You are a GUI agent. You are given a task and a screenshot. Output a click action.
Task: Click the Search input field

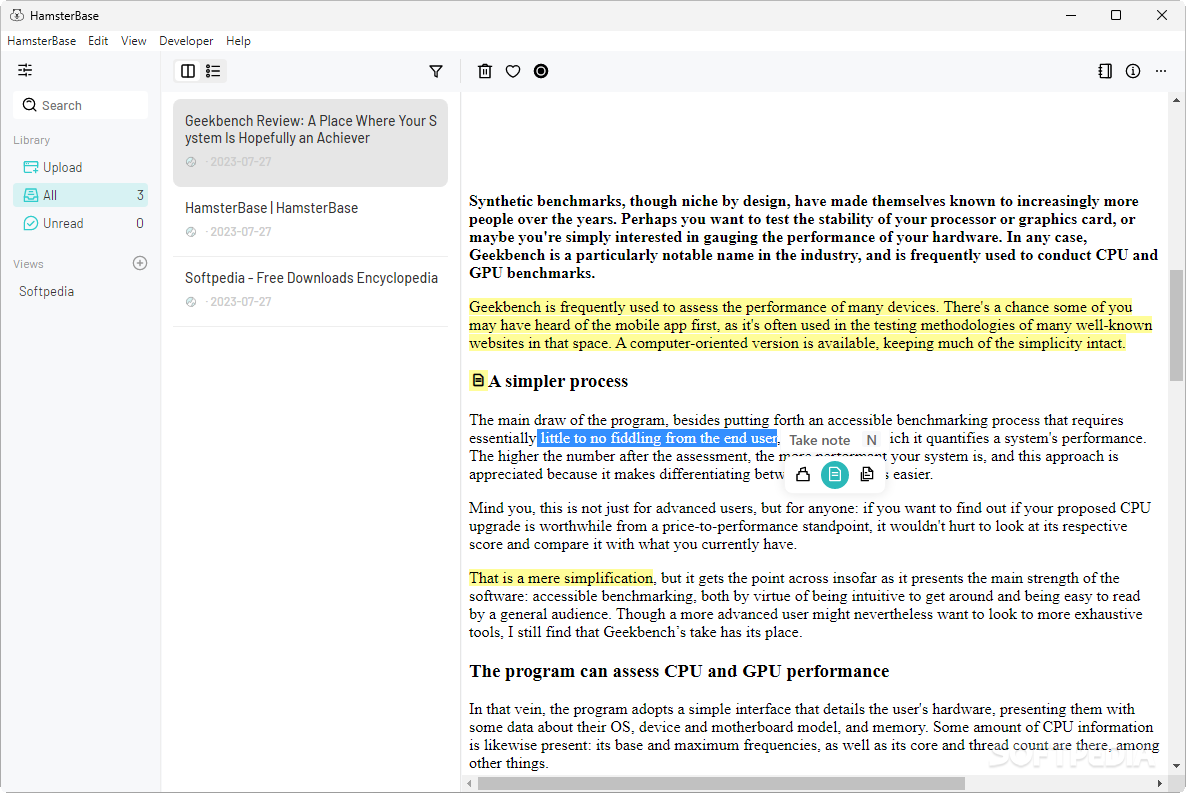80,105
